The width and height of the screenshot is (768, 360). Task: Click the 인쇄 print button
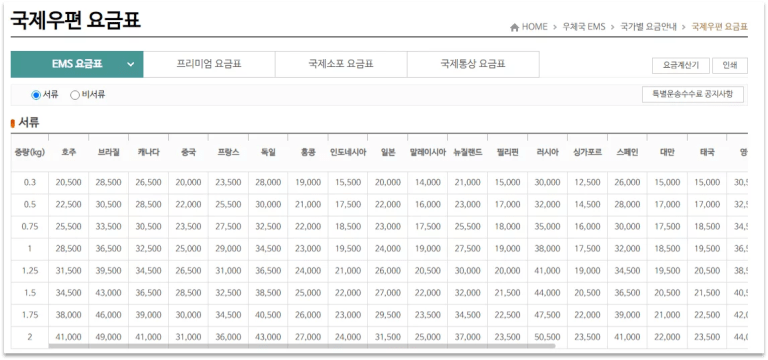pos(730,66)
